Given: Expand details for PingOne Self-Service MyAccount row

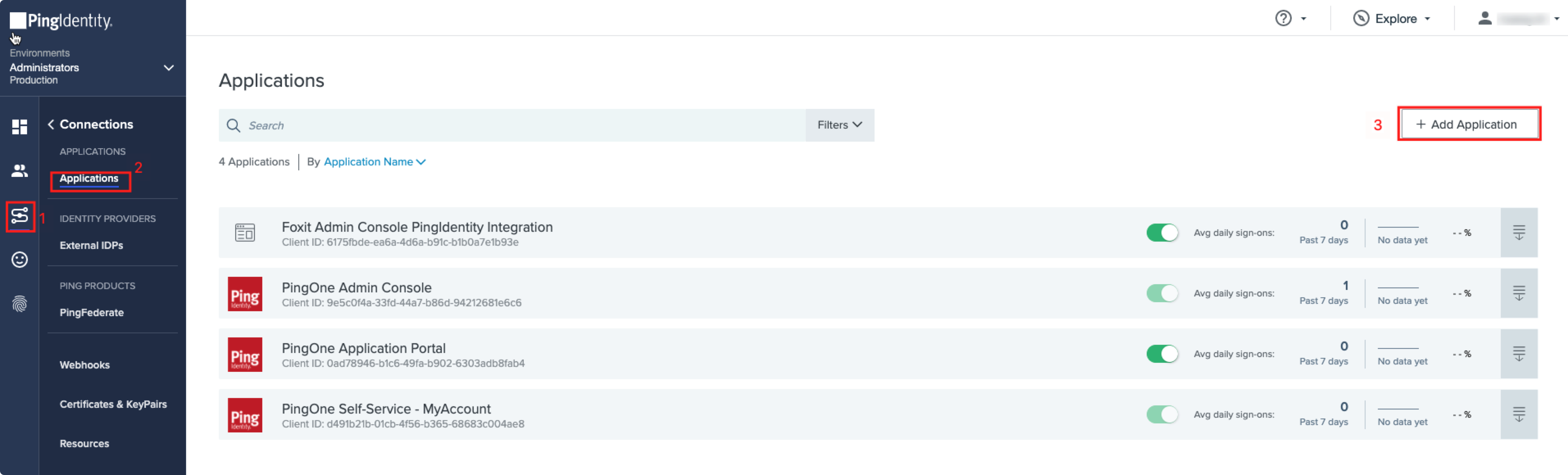Looking at the screenshot, I should coord(1519,414).
